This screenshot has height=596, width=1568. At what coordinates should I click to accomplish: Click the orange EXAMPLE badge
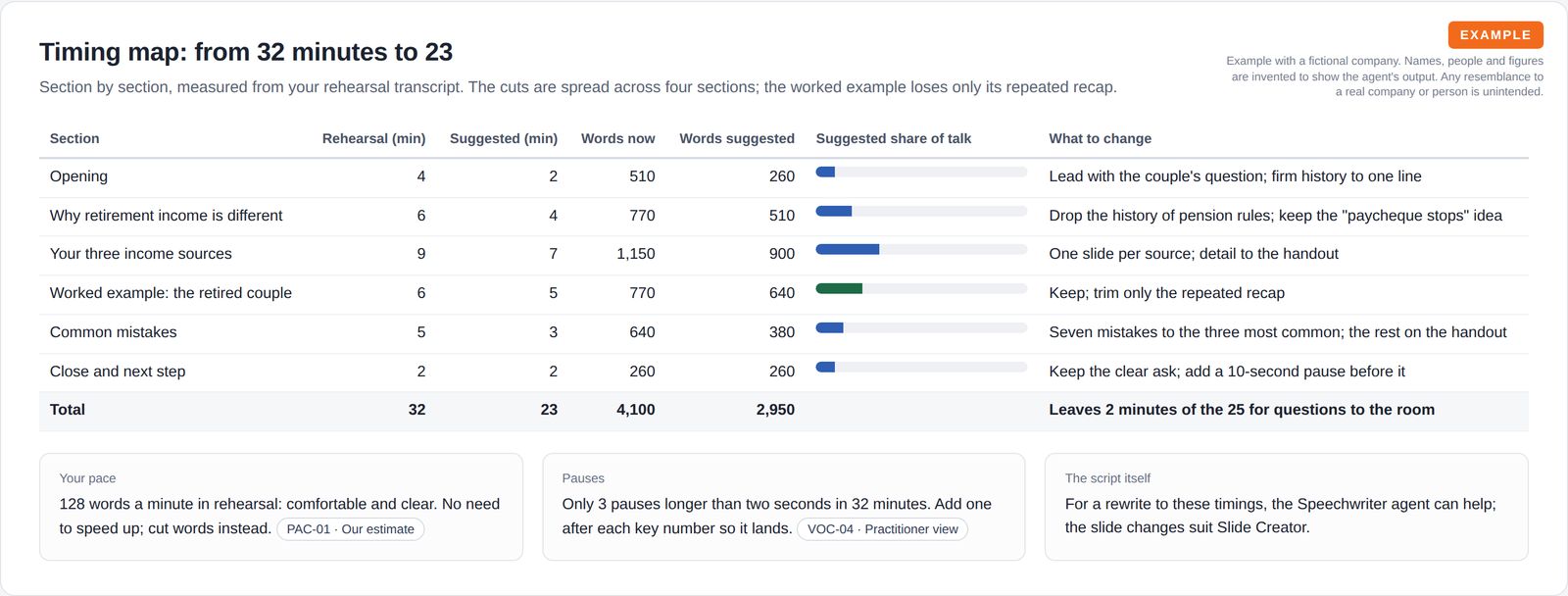[1495, 35]
